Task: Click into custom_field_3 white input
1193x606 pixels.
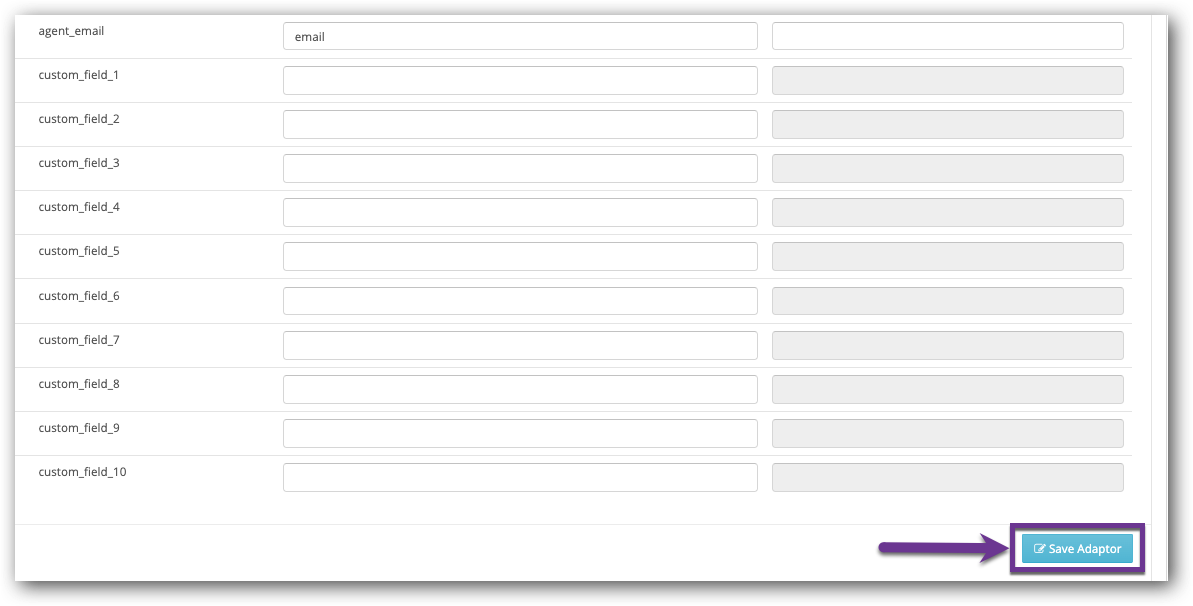Action: [x=520, y=168]
